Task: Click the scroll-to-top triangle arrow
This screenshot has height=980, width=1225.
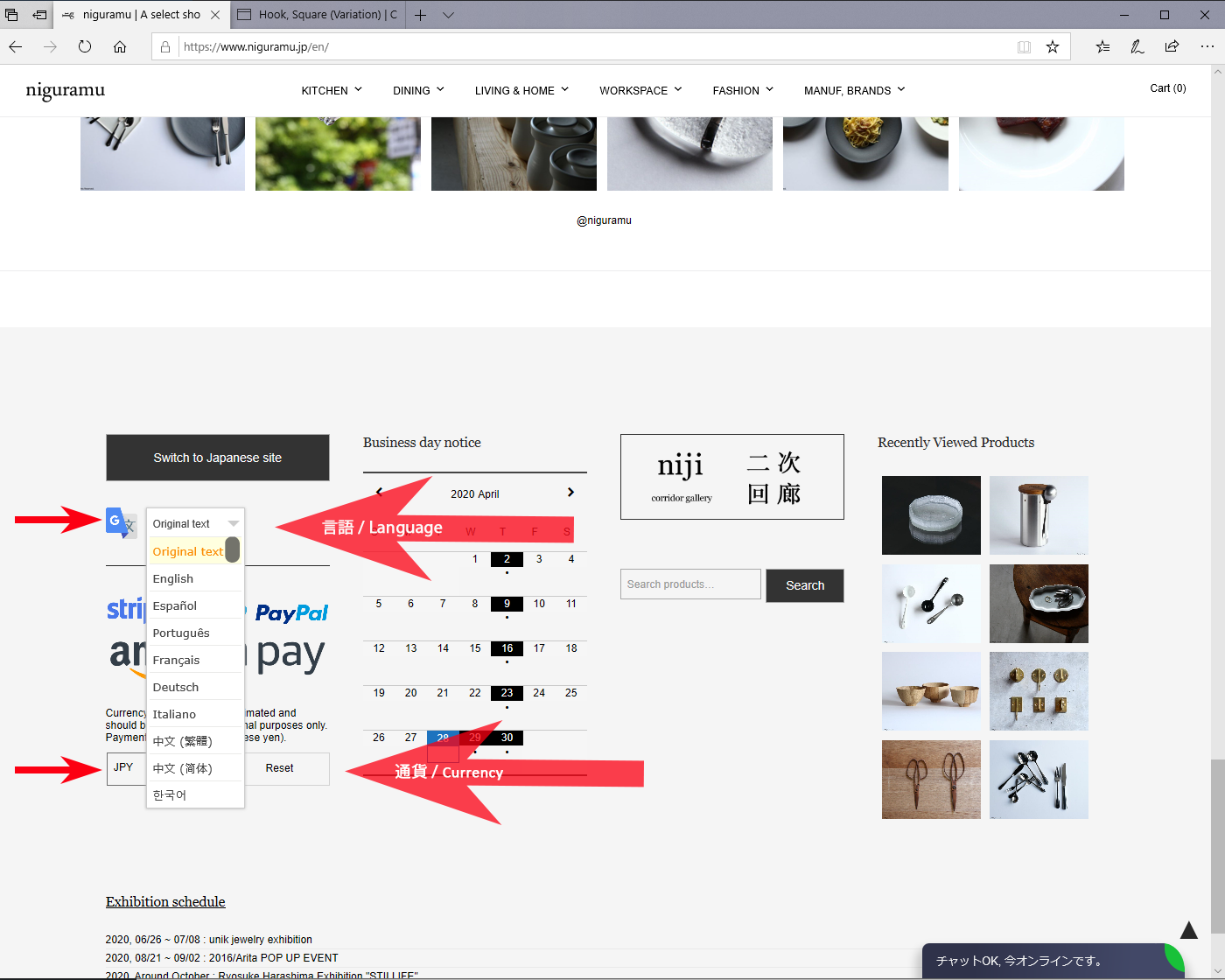Action: pos(1188,930)
